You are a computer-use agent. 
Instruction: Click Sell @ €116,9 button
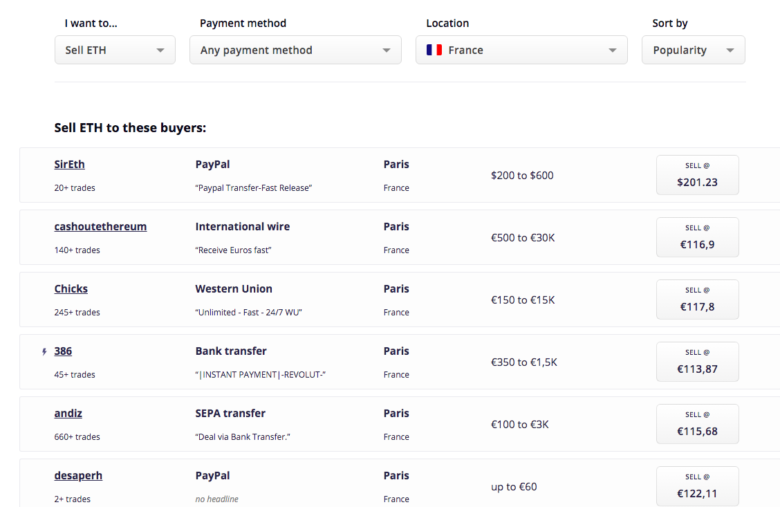(x=697, y=237)
